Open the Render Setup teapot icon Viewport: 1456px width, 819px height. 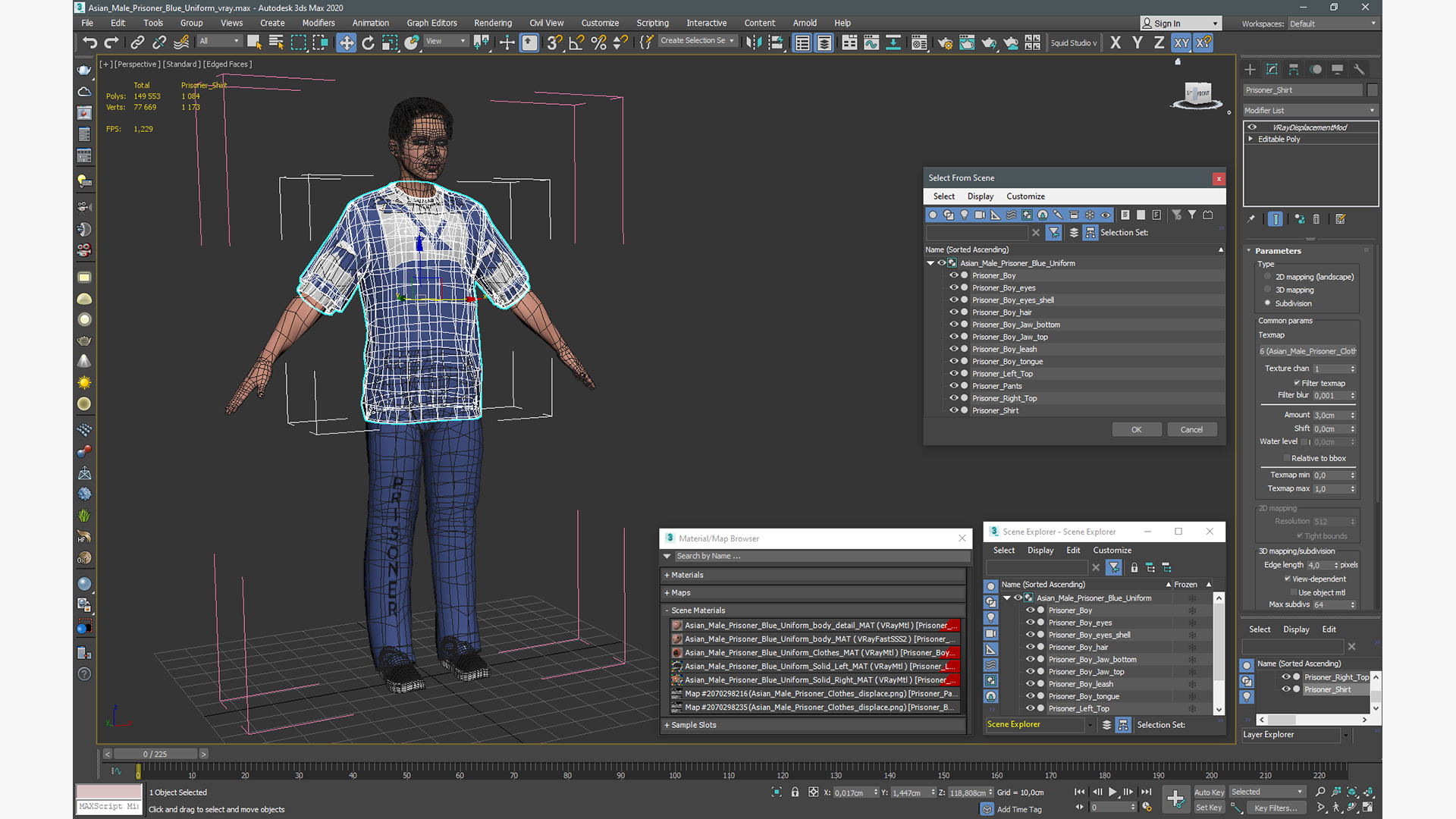click(x=945, y=42)
